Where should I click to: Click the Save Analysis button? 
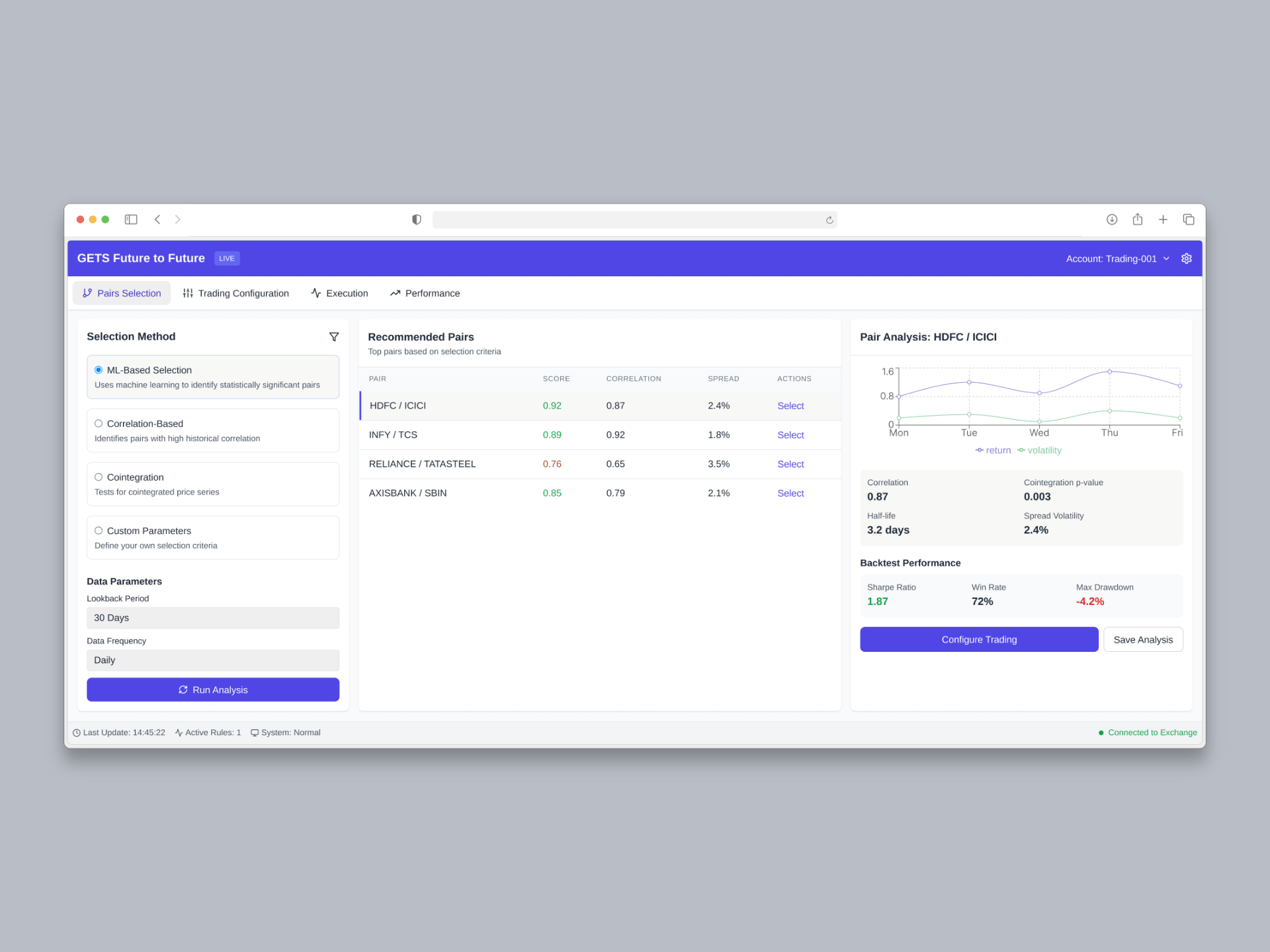point(1142,639)
